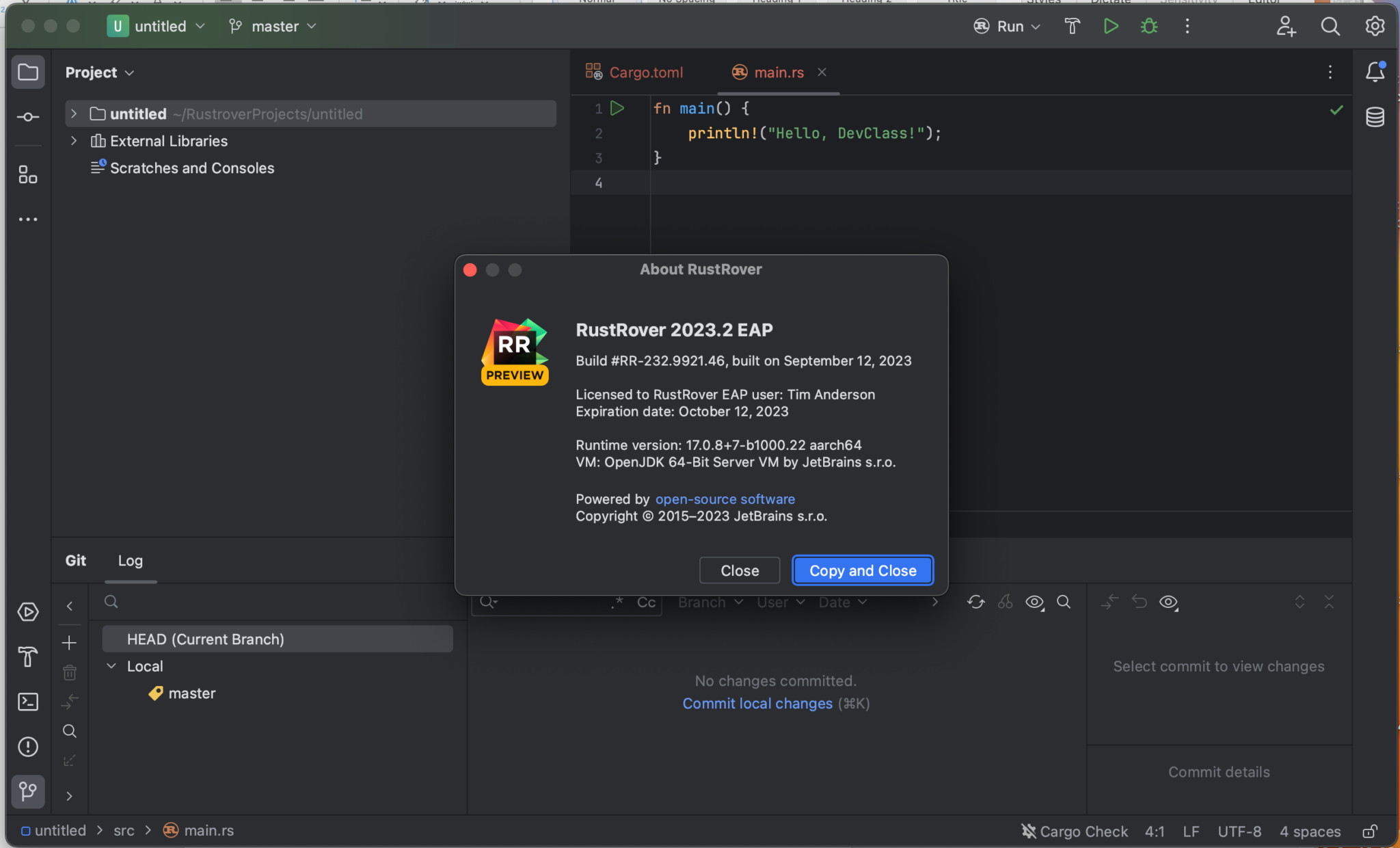Toggle the eye visibility filter in Git log

(1034, 602)
